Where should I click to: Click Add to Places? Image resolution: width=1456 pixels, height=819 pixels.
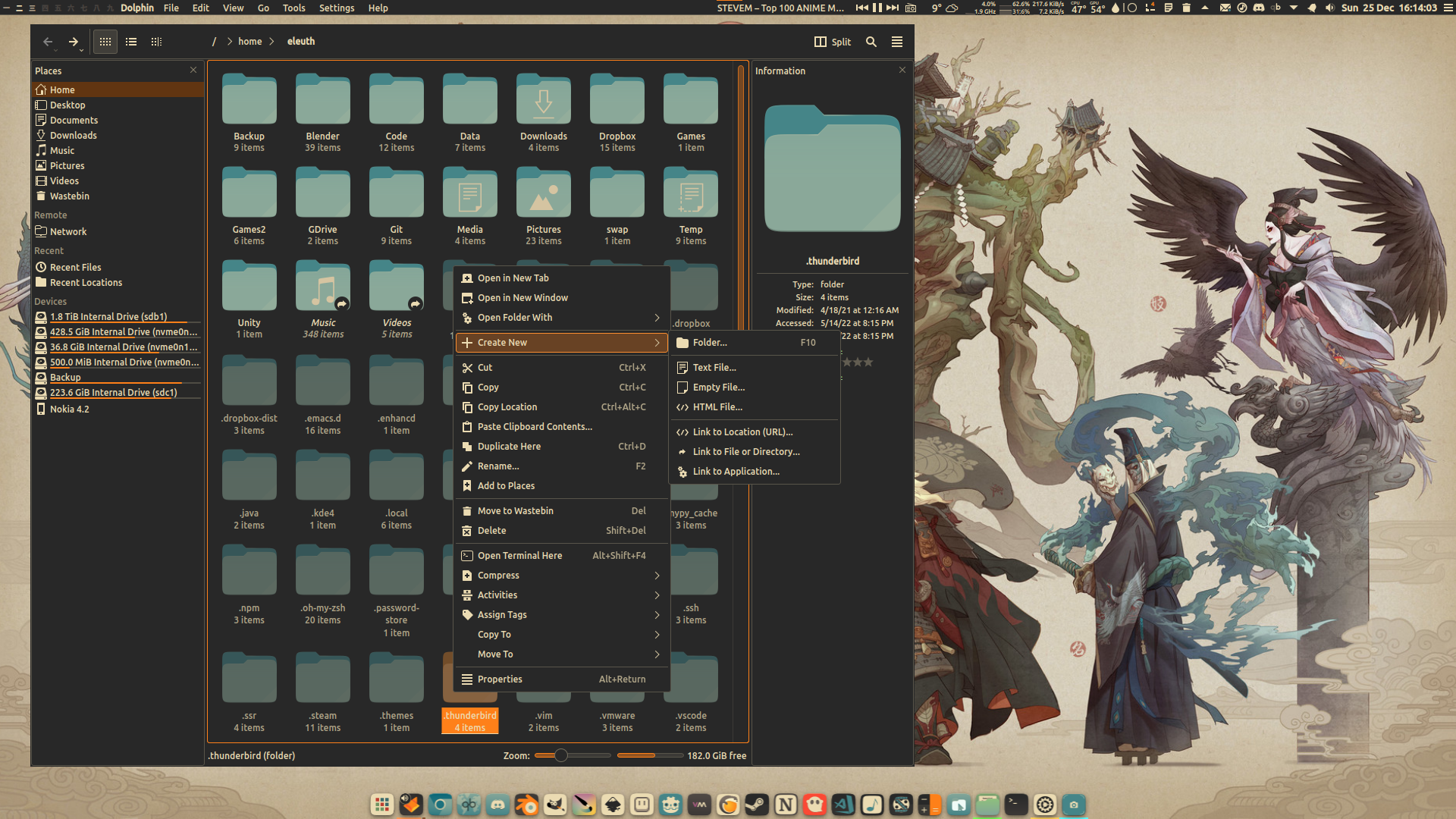561,486
